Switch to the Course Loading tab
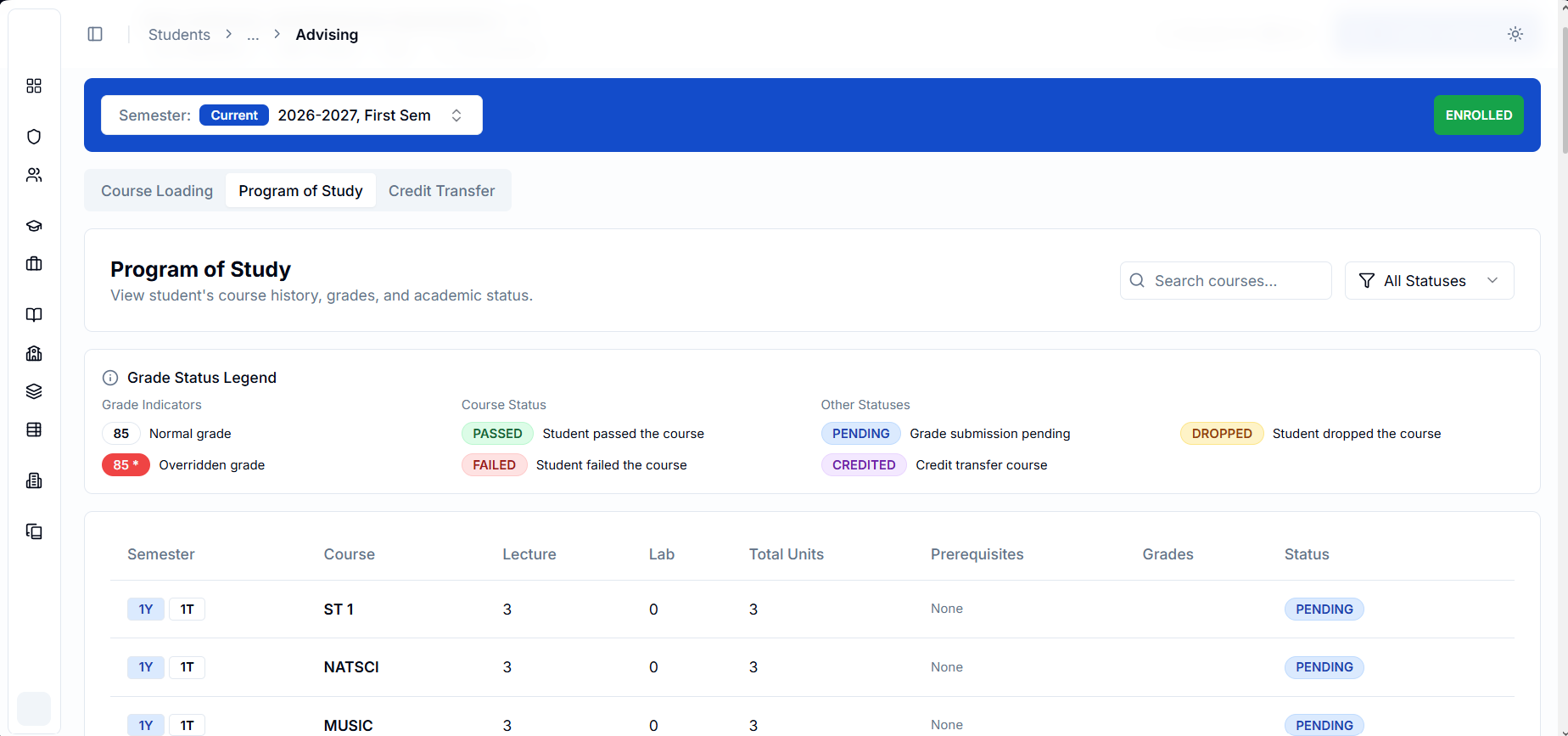 [157, 191]
